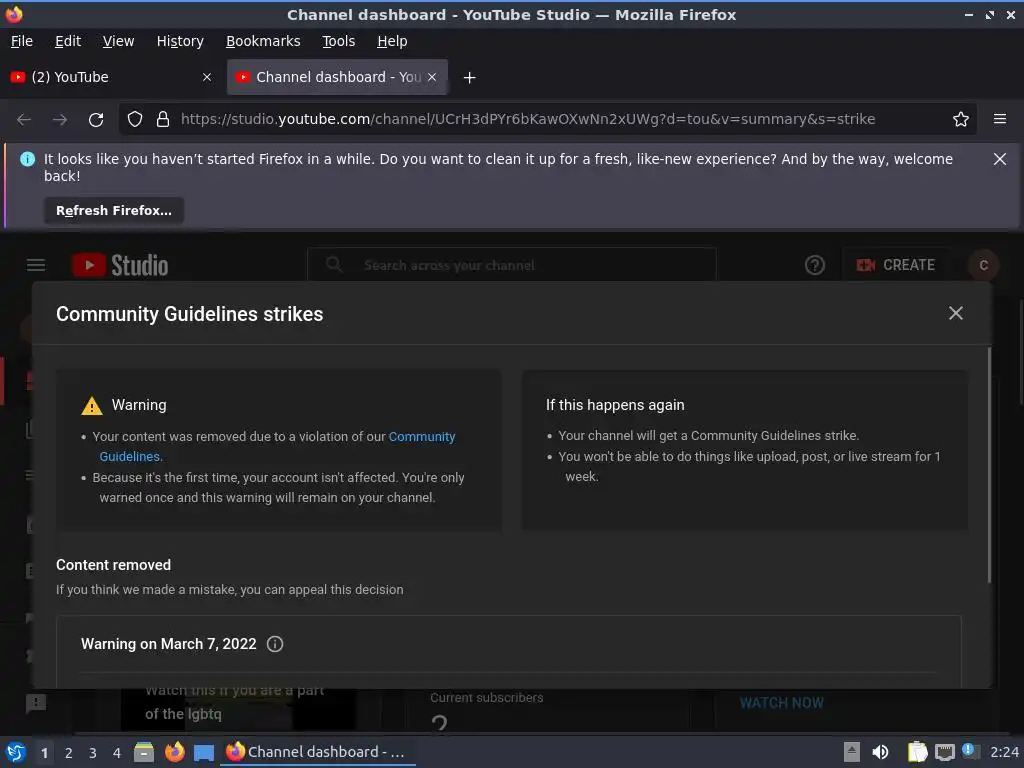Viewport: 1024px width, 768px height.
Task: Click the show desktop taskbar icon
Action: [x=204, y=752]
